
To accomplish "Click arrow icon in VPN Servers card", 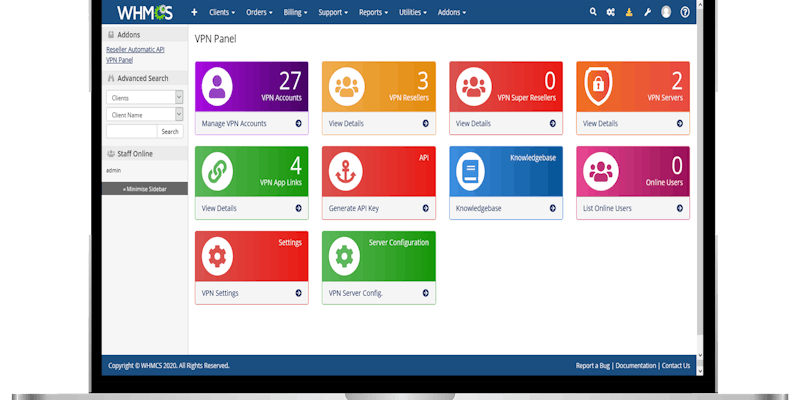I will [x=680, y=123].
